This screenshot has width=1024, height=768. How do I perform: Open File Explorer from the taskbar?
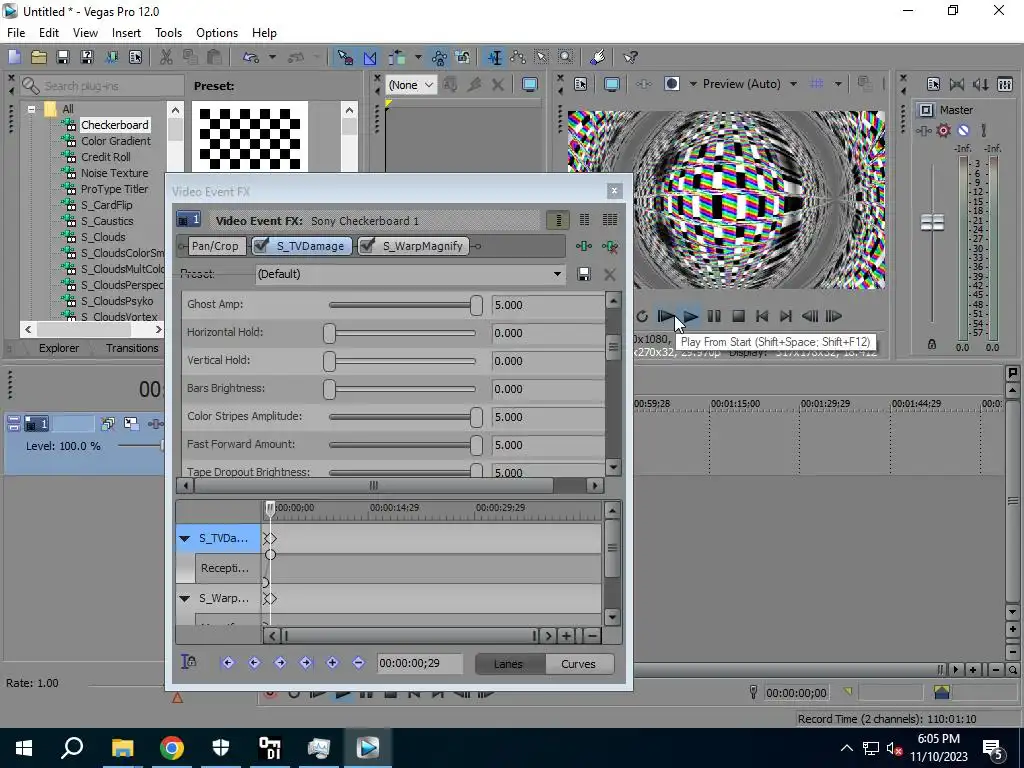(122, 748)
